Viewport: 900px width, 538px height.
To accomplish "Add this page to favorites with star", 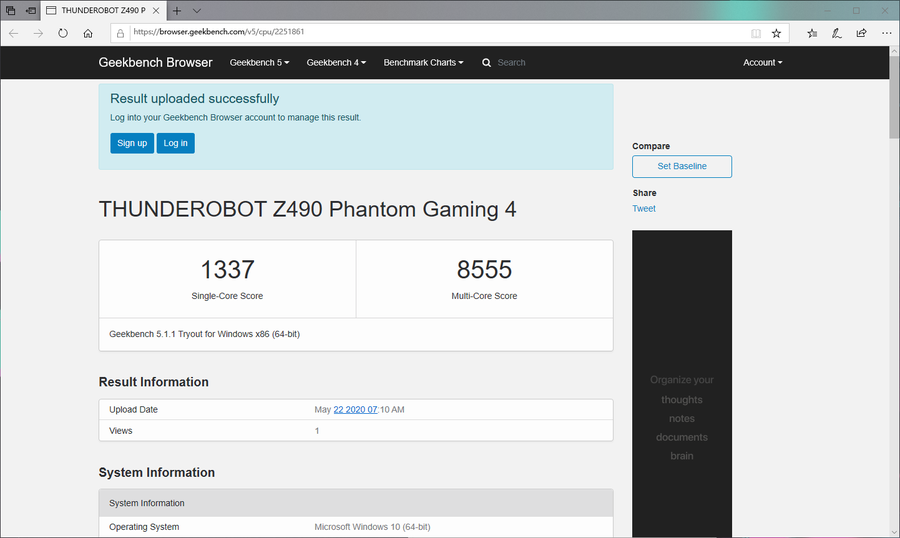I will tap(776, 32).
